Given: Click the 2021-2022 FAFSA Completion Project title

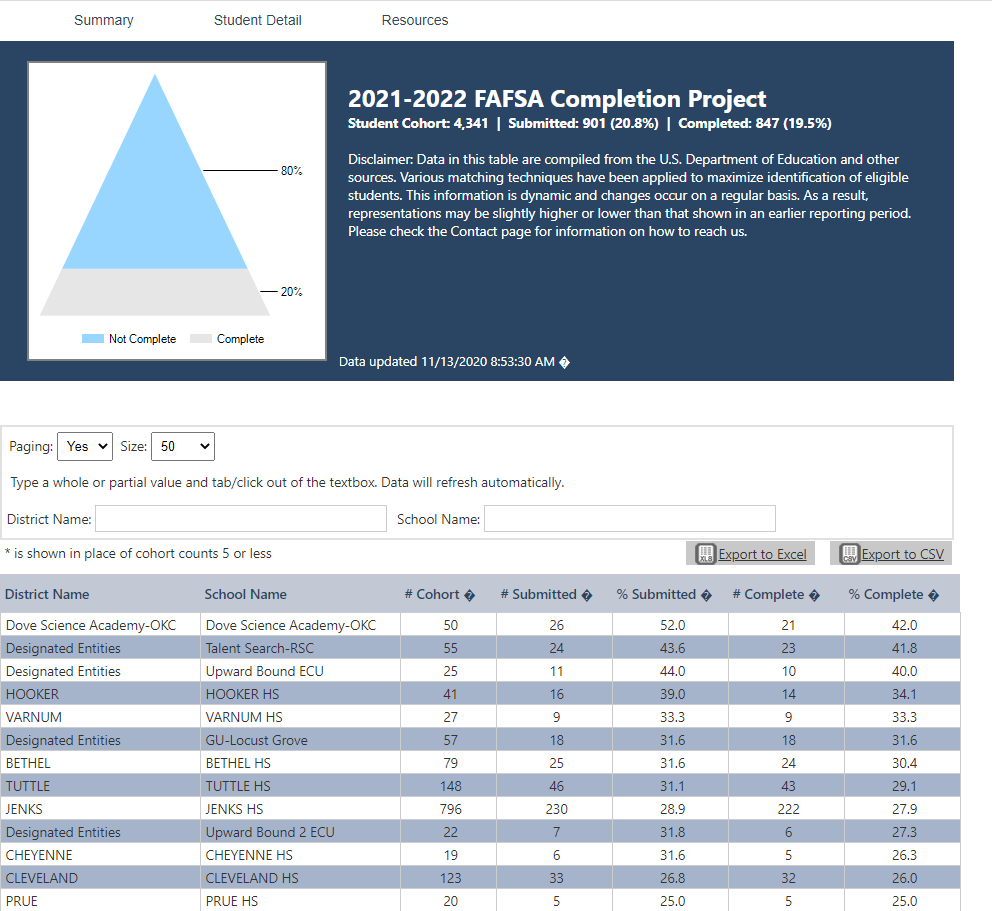Looking at the screenshot, I should [557, 99].
